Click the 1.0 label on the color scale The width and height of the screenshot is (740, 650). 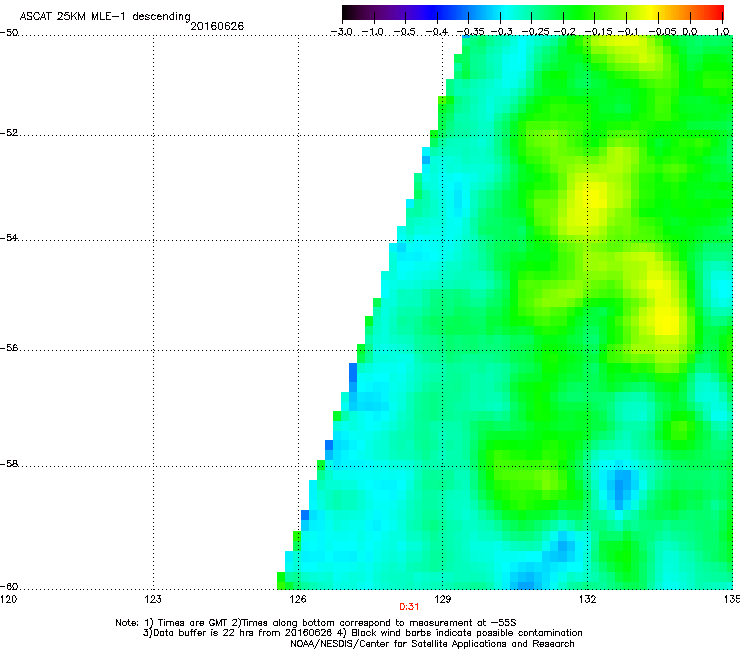(x=722, y=32)
